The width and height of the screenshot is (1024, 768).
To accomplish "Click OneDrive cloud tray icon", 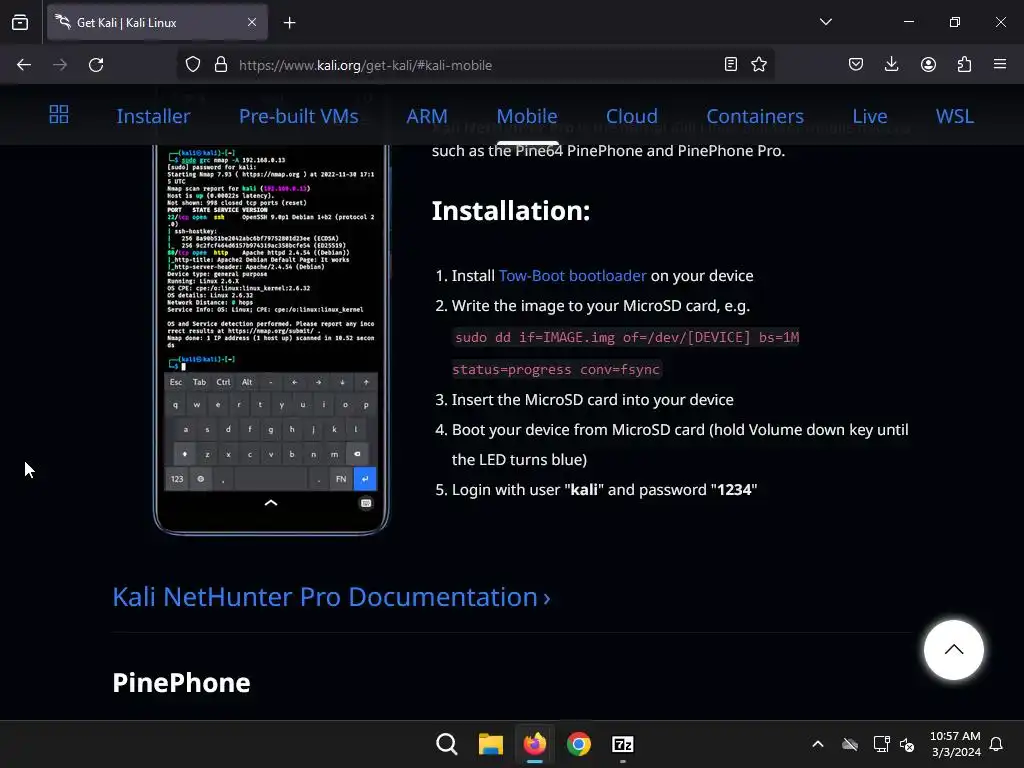I will pyautogui.click(x=850, y=744).
